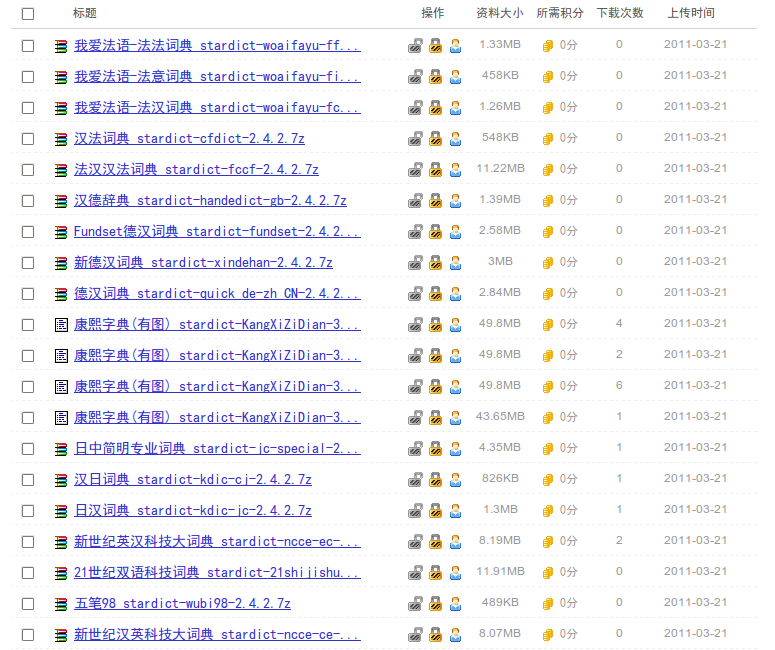The image size is (775, 650).
Task: Click yellow lock in 德汉词典 stardict-quick row
Action: pyautogui.click(x=435, y=294)
